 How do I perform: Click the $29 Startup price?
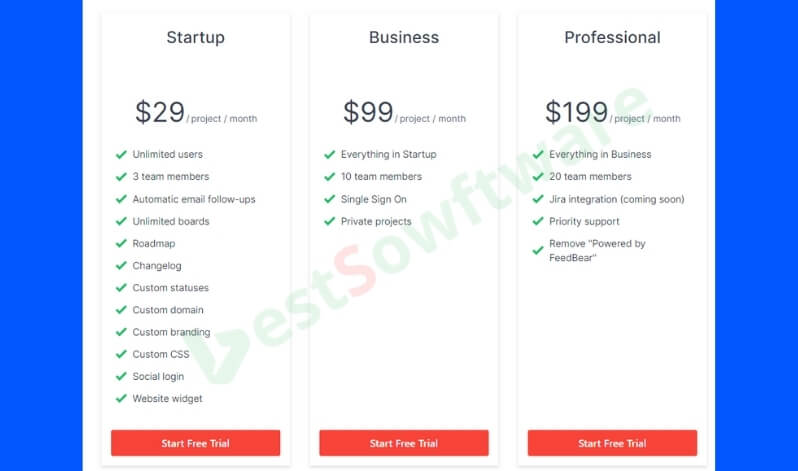tap(160, 112)
